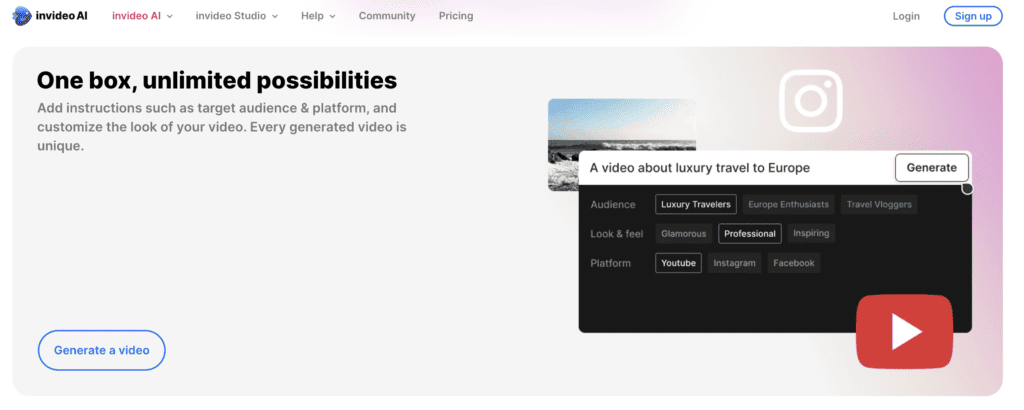Click the ocean waves thumbnail image
This screenshot has height=410, width=1024.
[621, 125]
